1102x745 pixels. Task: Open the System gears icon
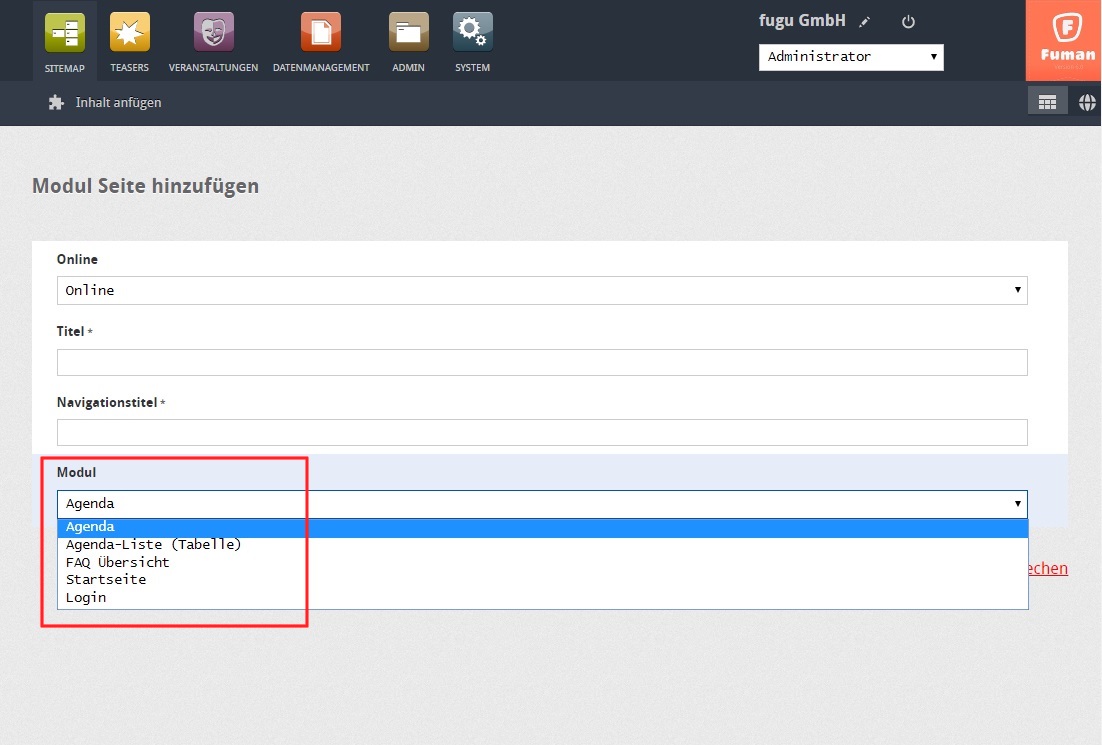[472, 33]
